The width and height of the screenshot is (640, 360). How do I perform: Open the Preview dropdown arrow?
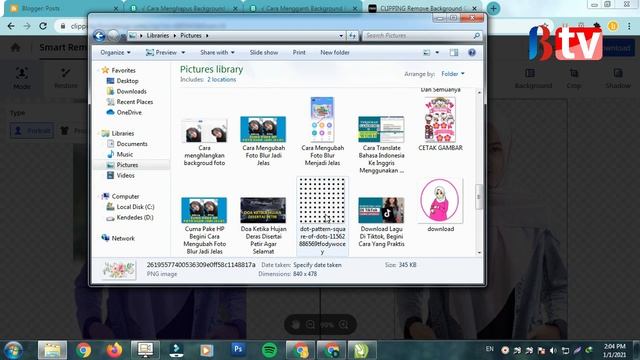(x=183, y=53)
